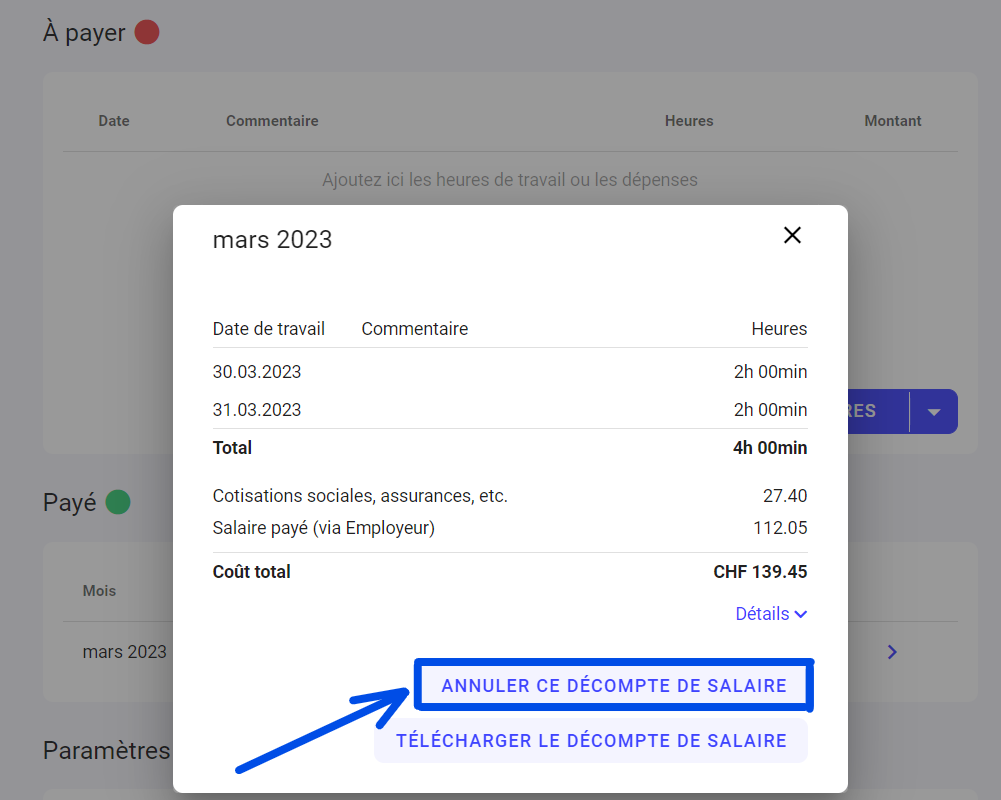Download payslip via Télécharger le décompte

click(591, 741)
